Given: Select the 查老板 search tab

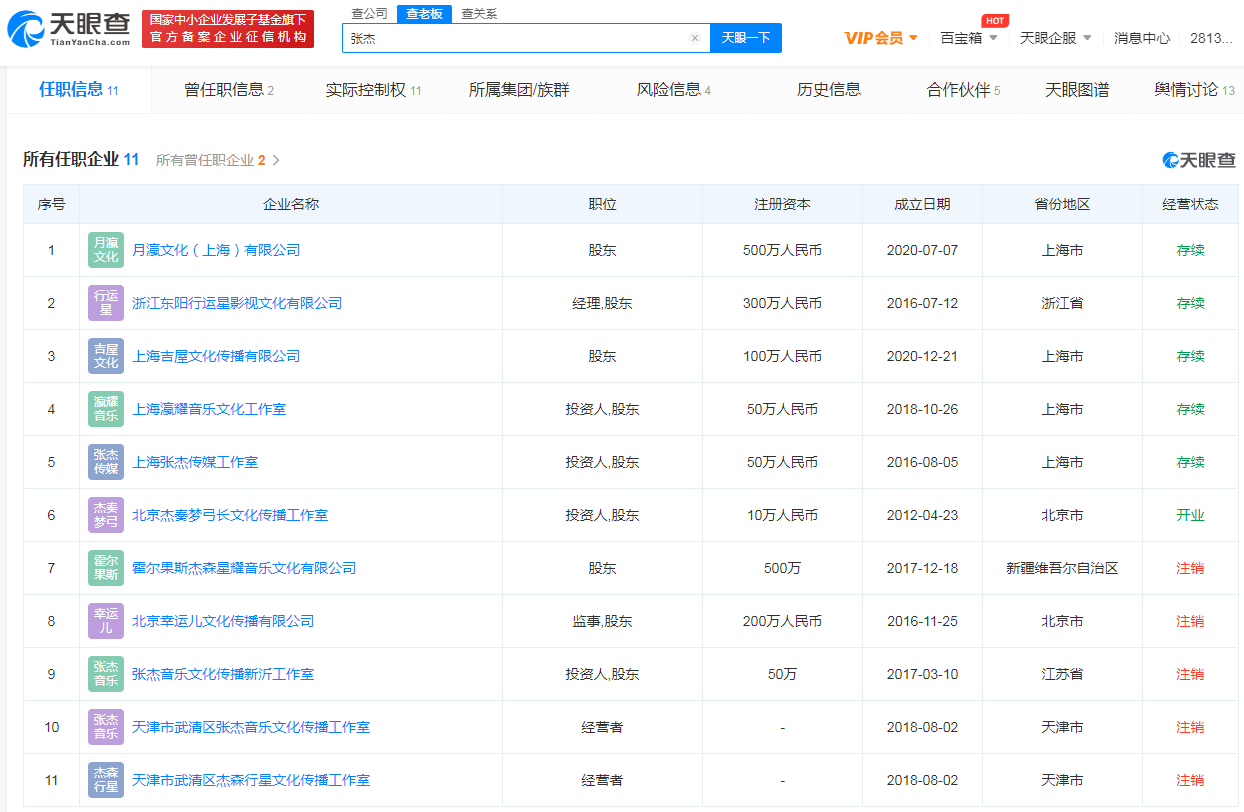Looking at the screenshot, I should point(424,13).
